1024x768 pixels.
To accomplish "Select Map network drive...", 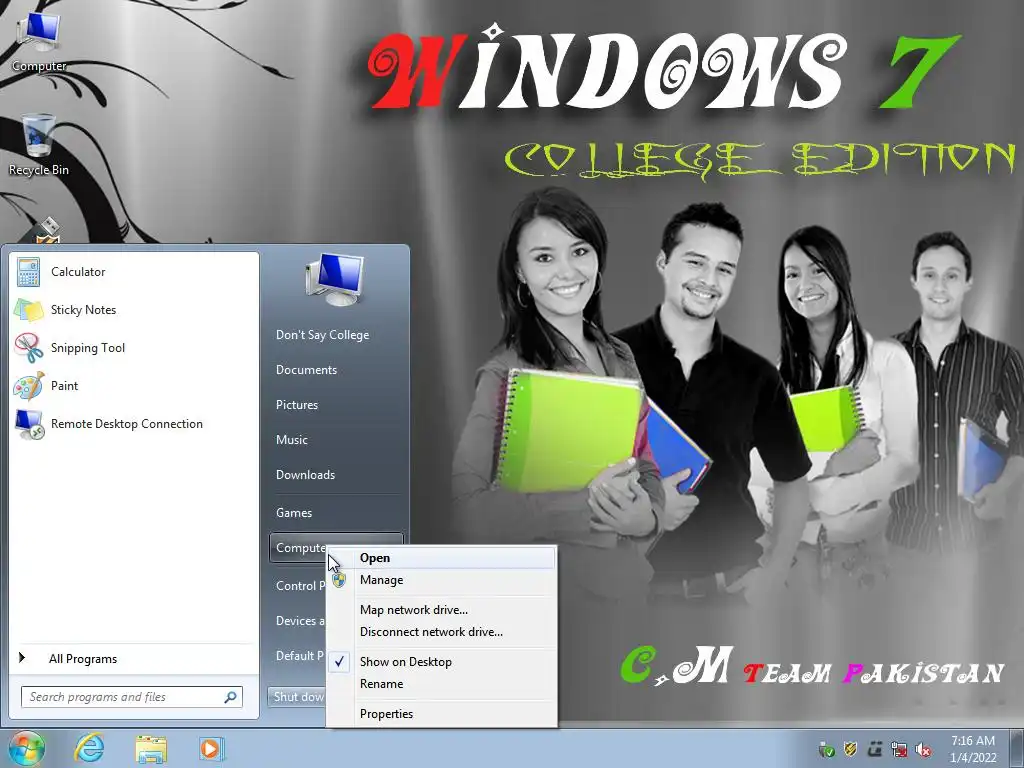I will click(x=442, y=610).
